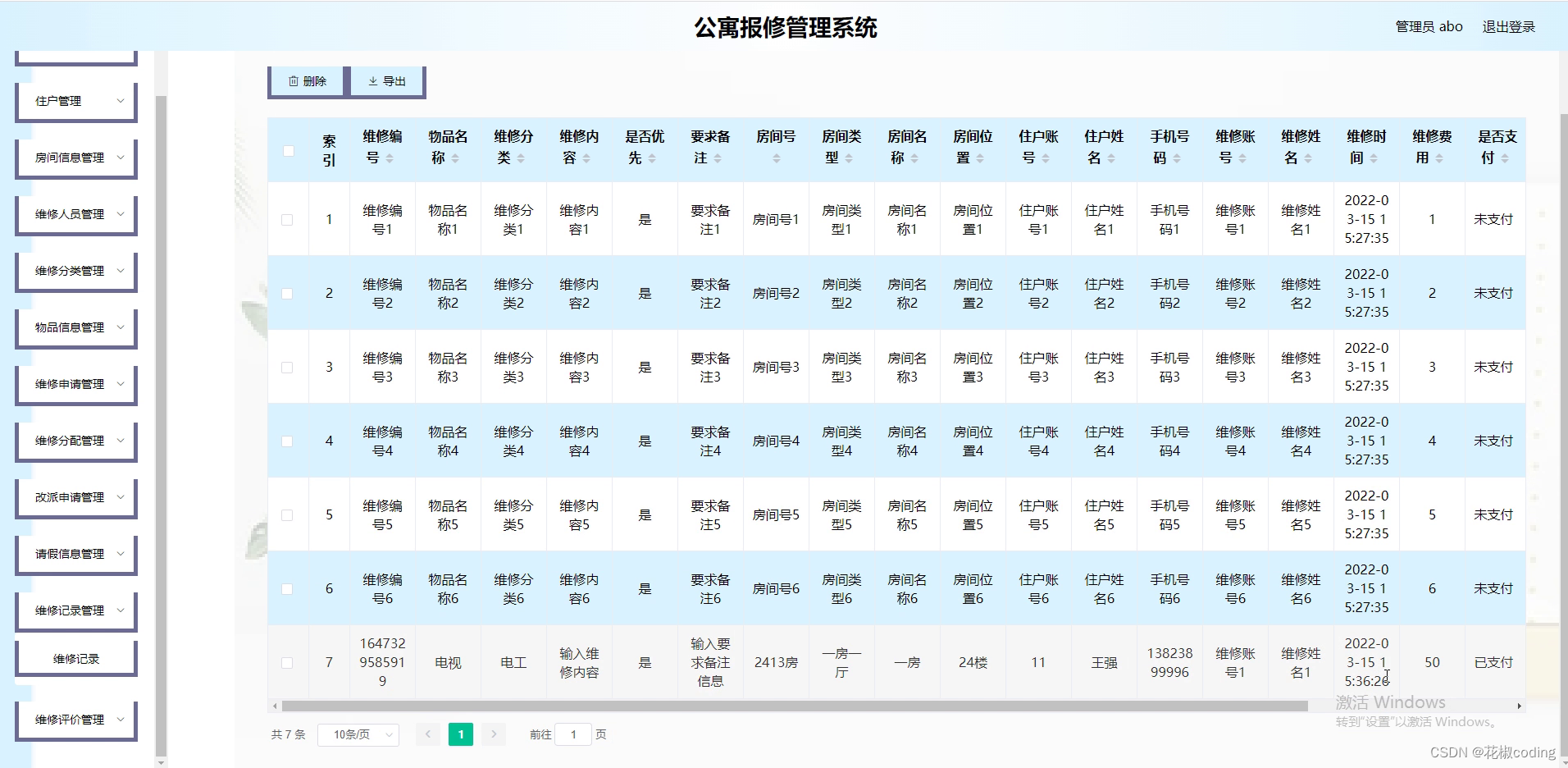Expand the 住户管理 sidebar menu

coord(75,101)
